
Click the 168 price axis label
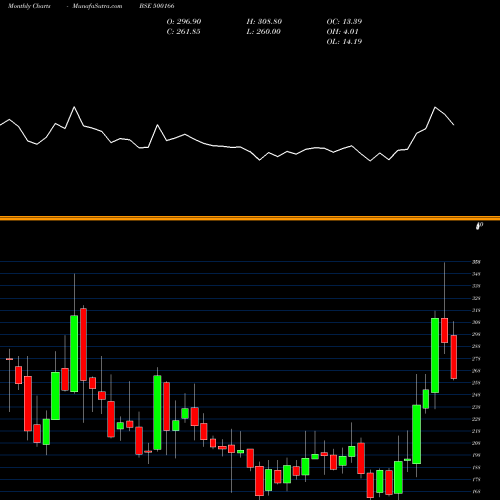(476, 491)
